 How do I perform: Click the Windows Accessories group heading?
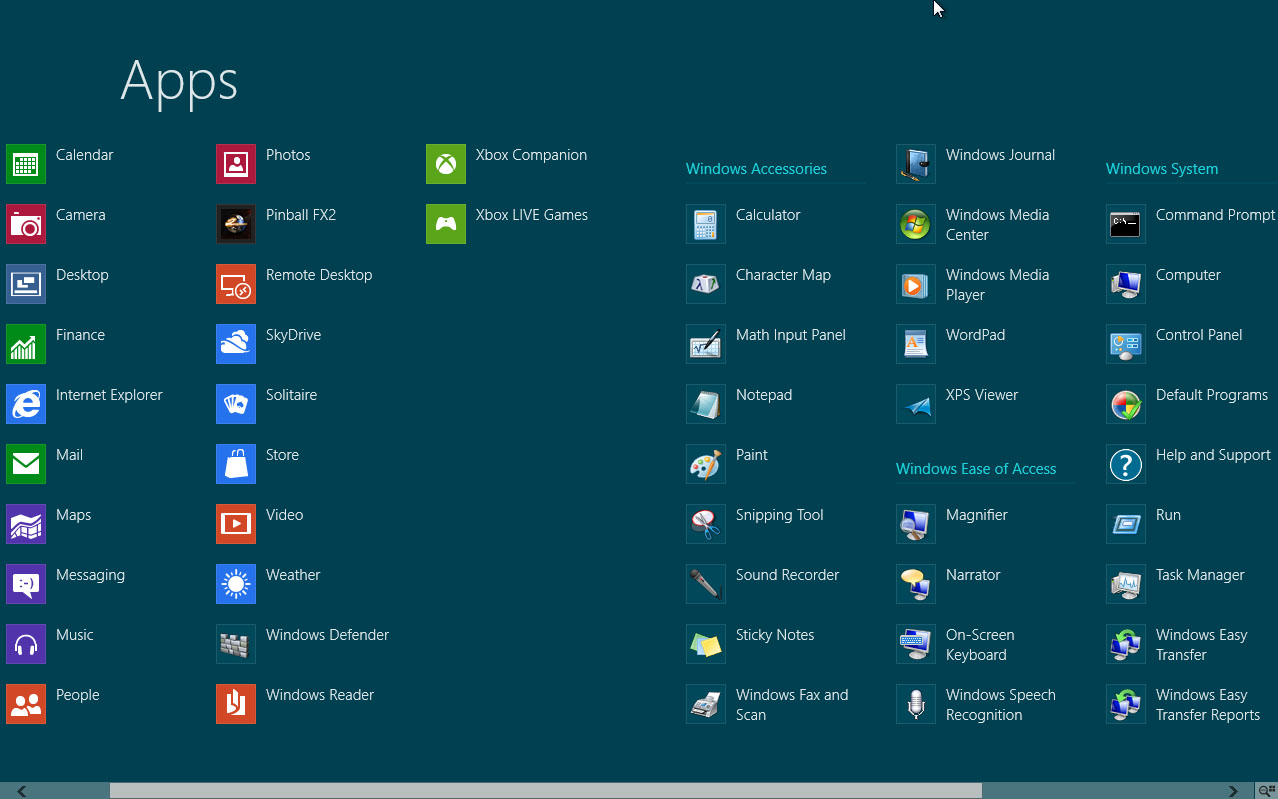756,169
